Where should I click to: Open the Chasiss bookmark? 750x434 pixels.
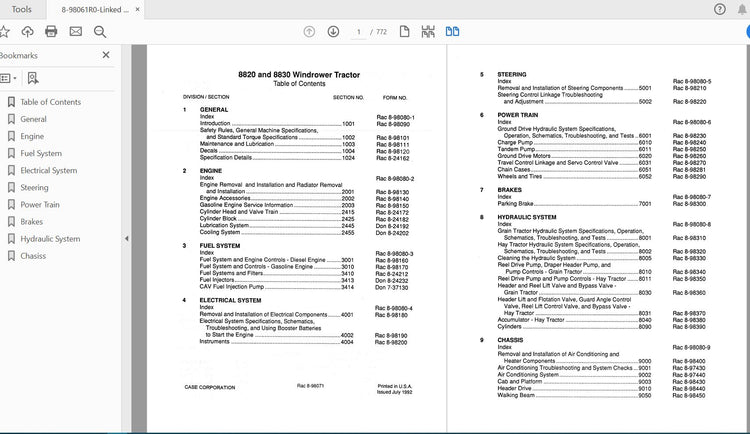click(33, 256)
